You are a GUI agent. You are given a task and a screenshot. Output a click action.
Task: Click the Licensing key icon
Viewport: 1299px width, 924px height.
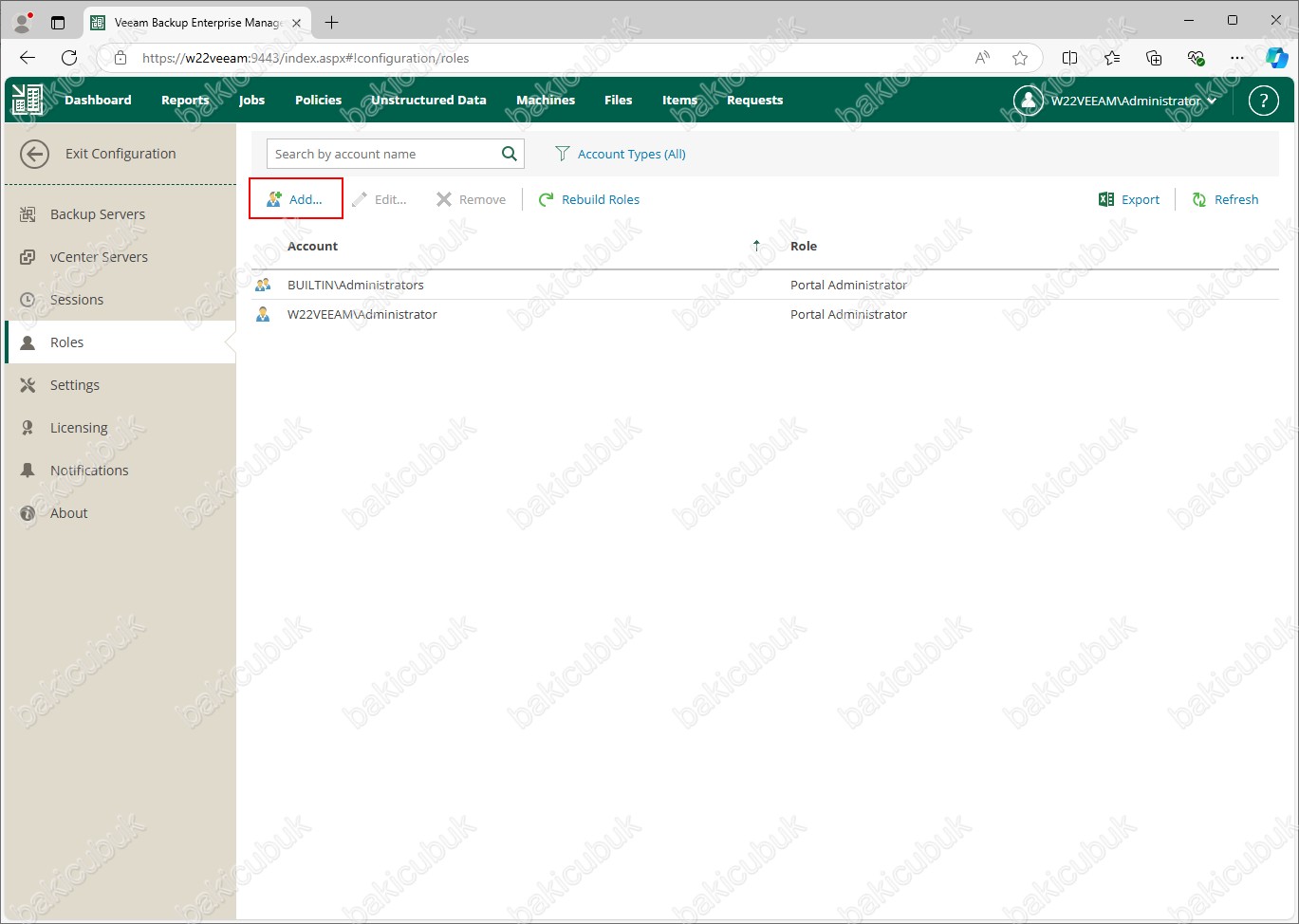[x=28, y=428]
